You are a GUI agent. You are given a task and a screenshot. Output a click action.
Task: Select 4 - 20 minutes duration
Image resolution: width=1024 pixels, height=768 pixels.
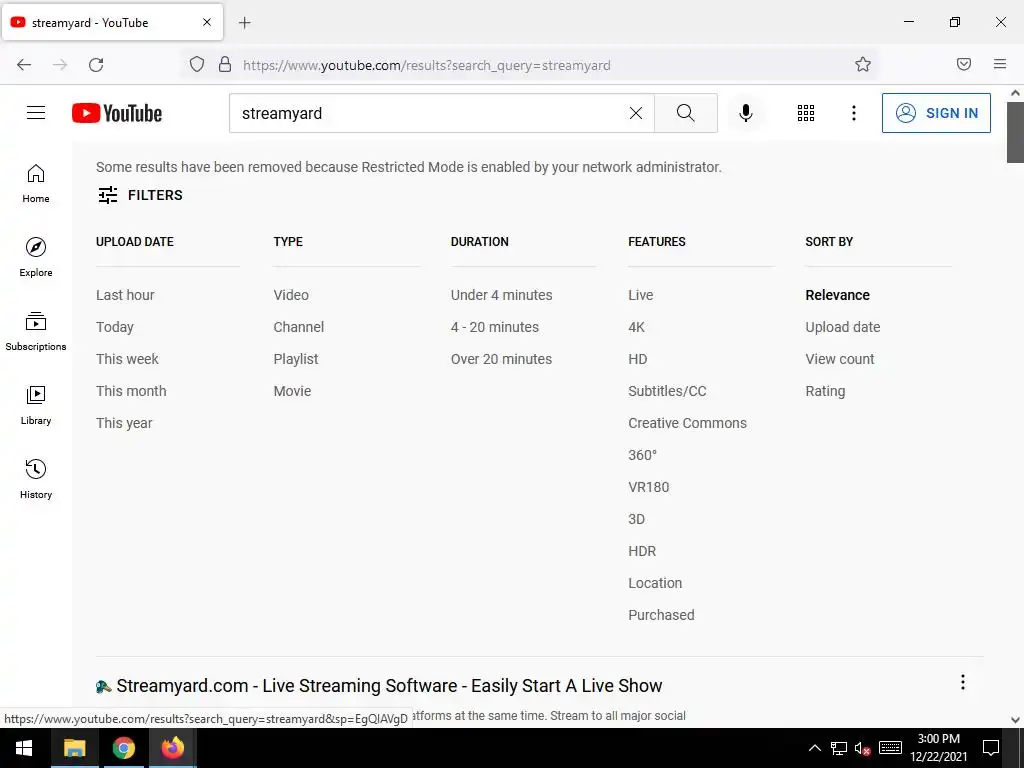[495, 327]
